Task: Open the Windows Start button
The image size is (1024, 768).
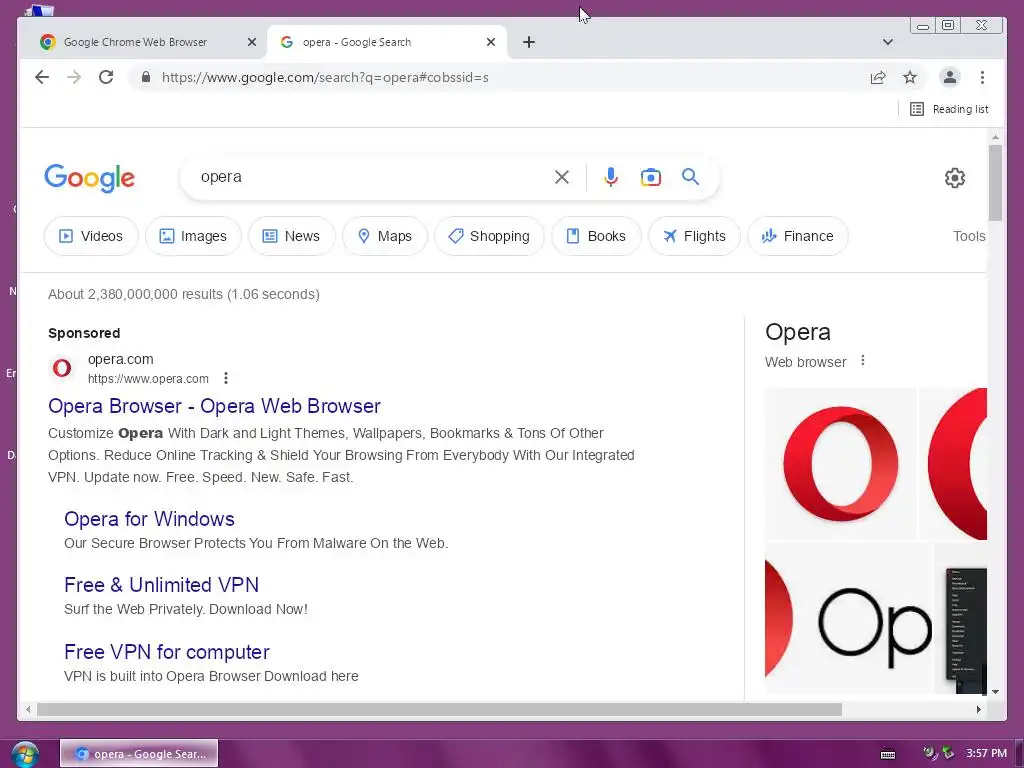Action: [25, 754]
